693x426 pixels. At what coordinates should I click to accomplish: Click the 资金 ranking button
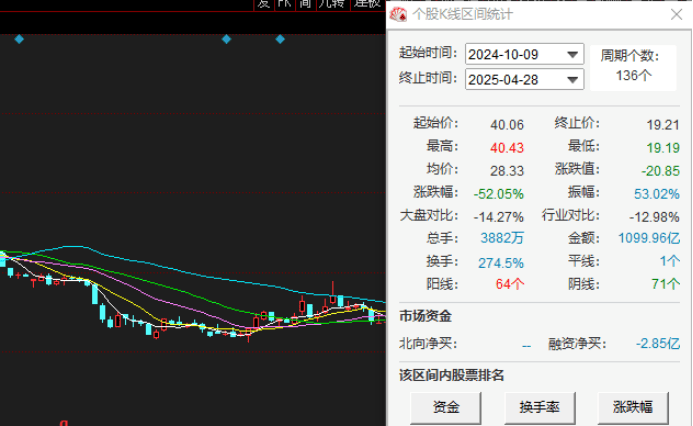tap(446, 407)
